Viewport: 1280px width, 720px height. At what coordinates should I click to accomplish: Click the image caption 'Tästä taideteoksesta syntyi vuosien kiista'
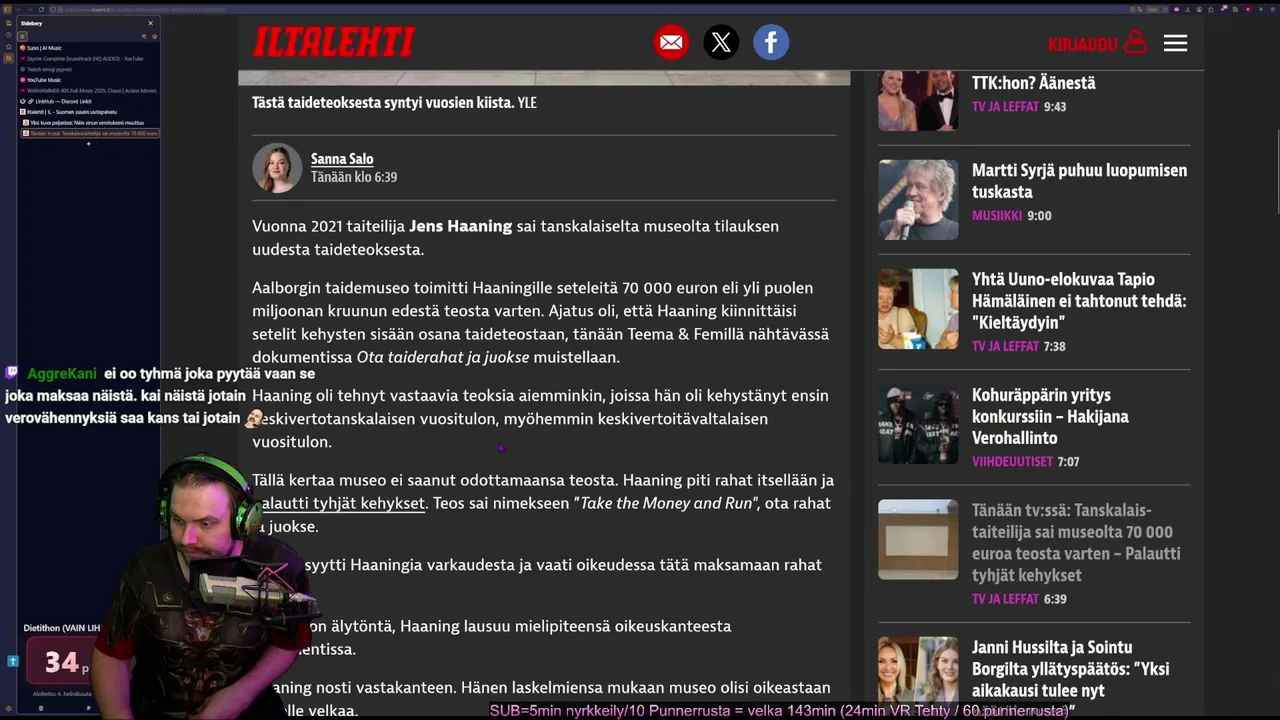tap(382, 102)
